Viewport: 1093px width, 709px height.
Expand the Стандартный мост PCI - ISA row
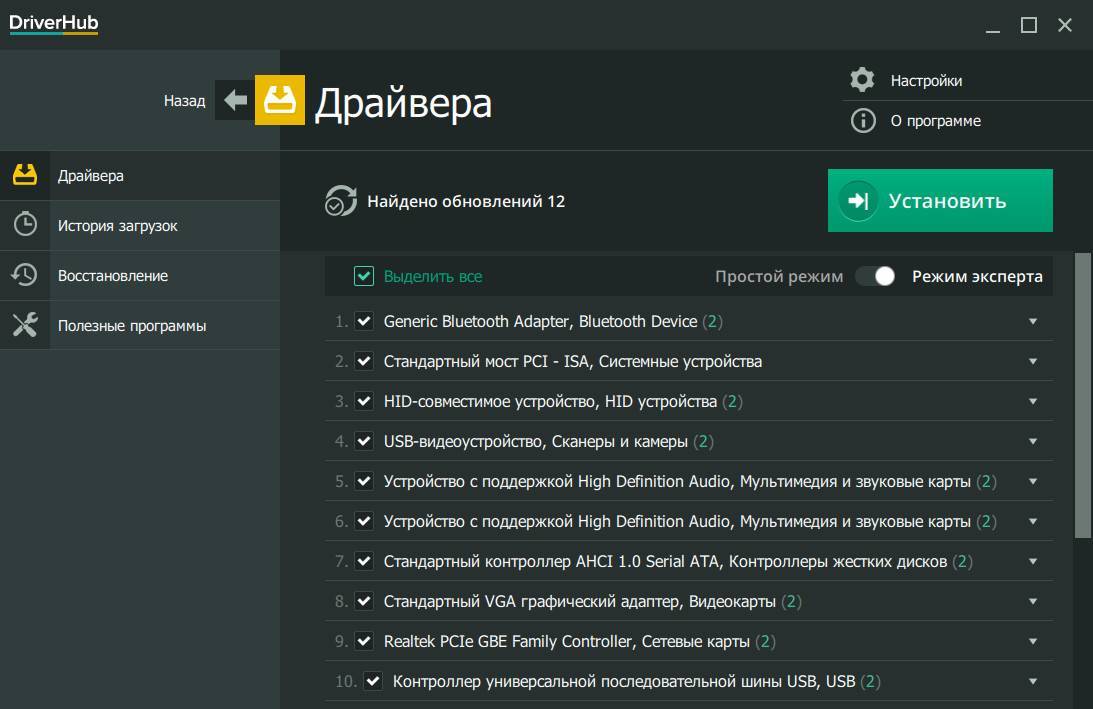[1033, 361]
